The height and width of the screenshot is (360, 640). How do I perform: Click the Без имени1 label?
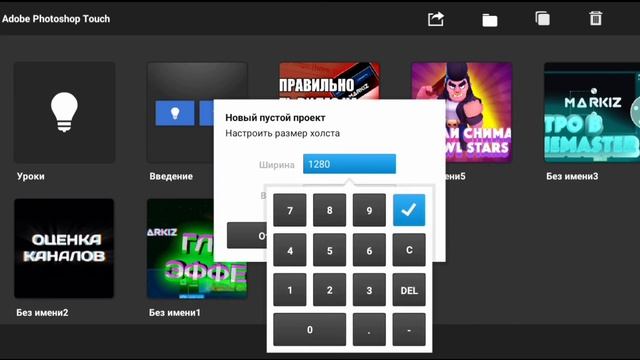pos(175,313)
